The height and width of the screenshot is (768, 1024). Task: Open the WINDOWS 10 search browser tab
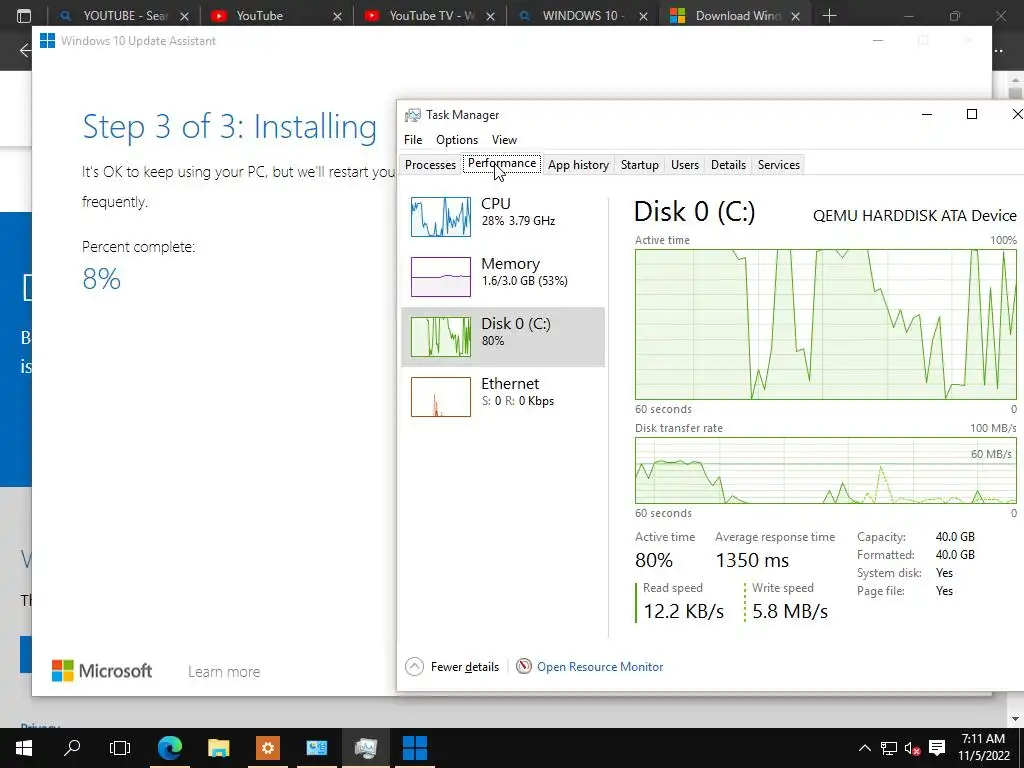click(583, 16)
